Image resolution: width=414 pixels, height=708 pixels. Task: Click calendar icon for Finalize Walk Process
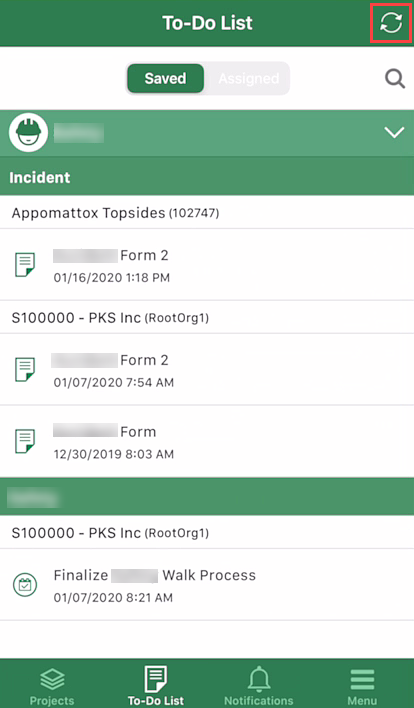[x=25, y=585]
